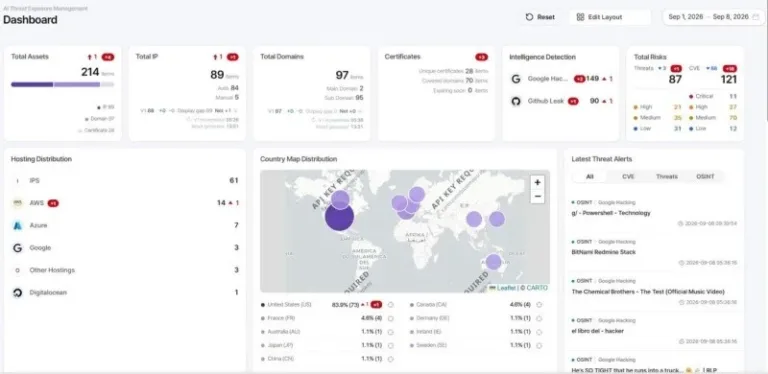This screenshot has width=768, height=374.
Task: Switch to the All alerts tab
Action: 590,177
